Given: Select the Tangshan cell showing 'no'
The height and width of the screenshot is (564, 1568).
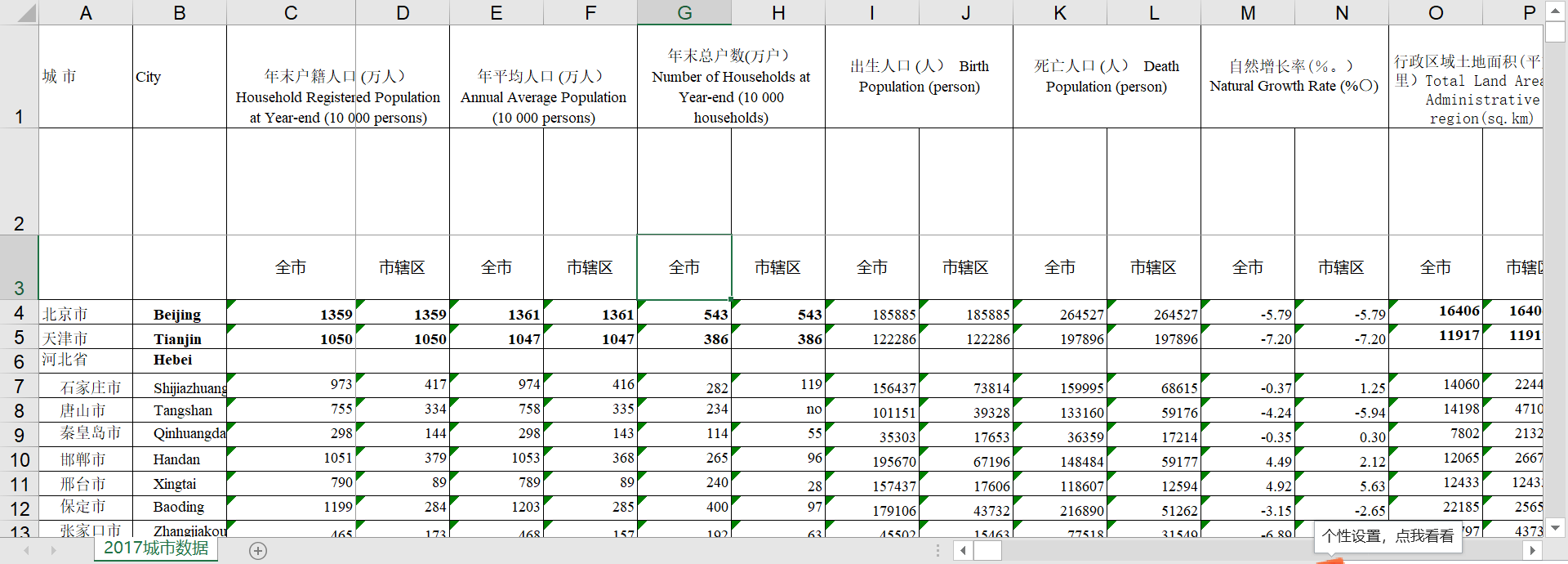Looking at the screenshot, I should point(778,410).
